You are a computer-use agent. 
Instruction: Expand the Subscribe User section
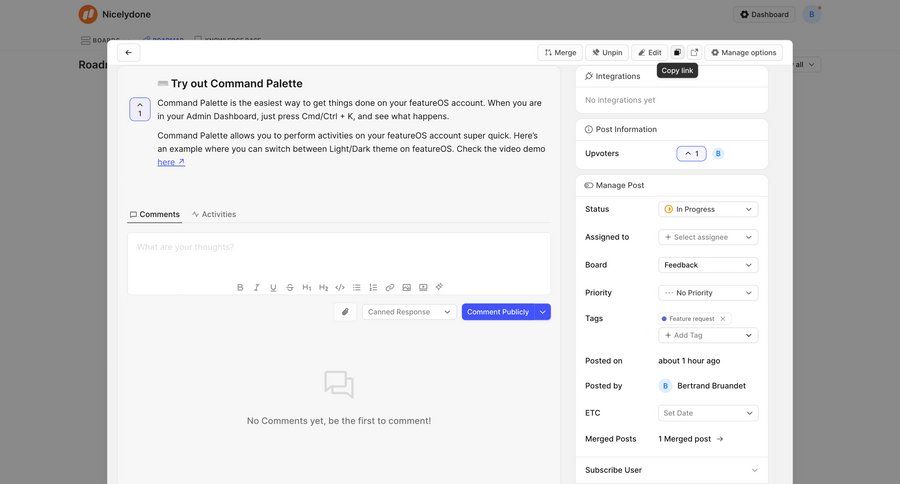(672, 470)
